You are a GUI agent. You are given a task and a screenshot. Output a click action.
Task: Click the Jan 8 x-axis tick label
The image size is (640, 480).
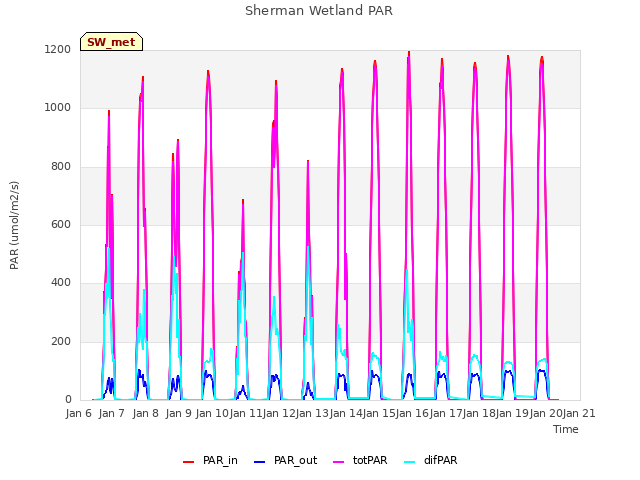(x=145, y=413)
